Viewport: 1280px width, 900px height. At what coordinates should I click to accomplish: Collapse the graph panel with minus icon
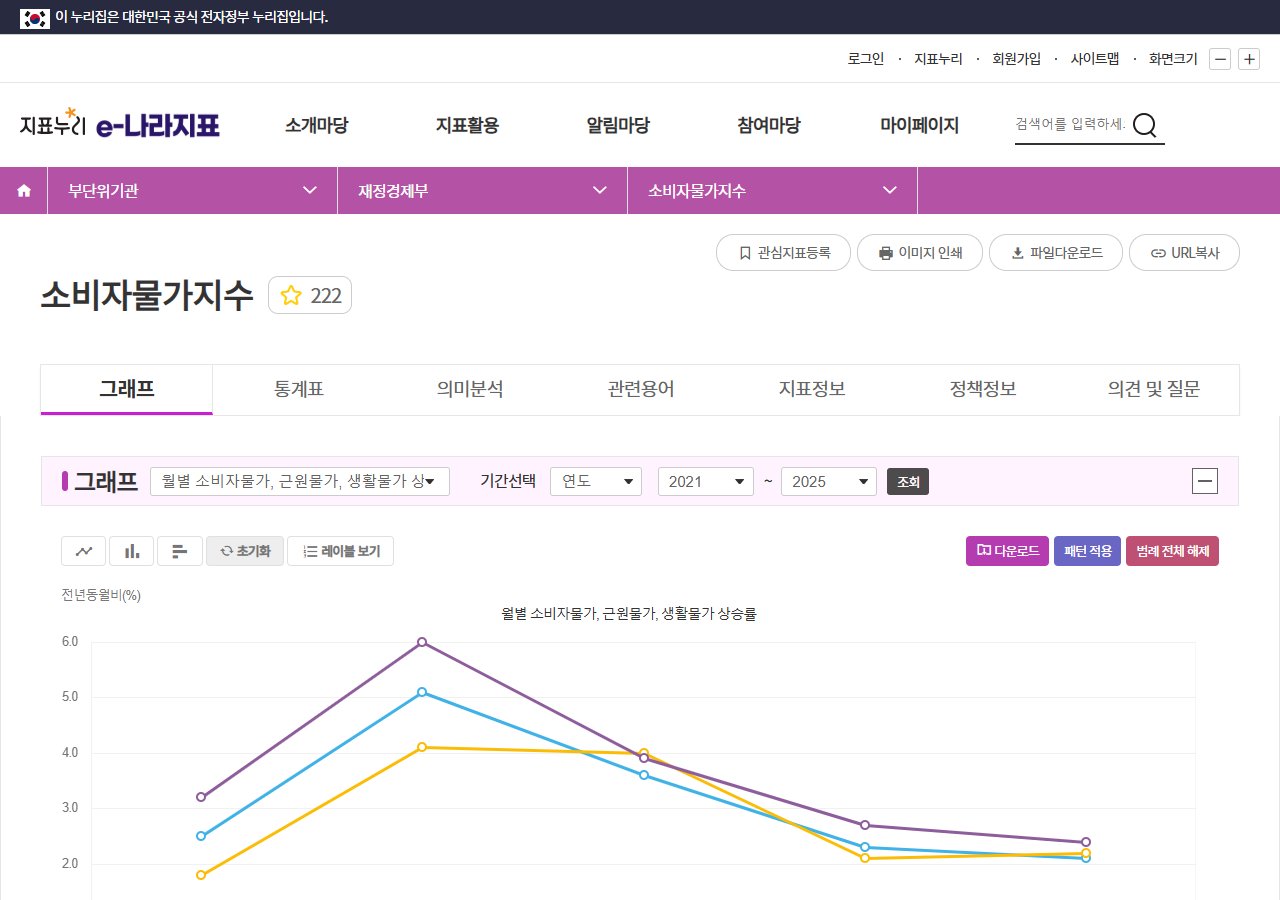pyautogui.click(x=1205, y=481)
